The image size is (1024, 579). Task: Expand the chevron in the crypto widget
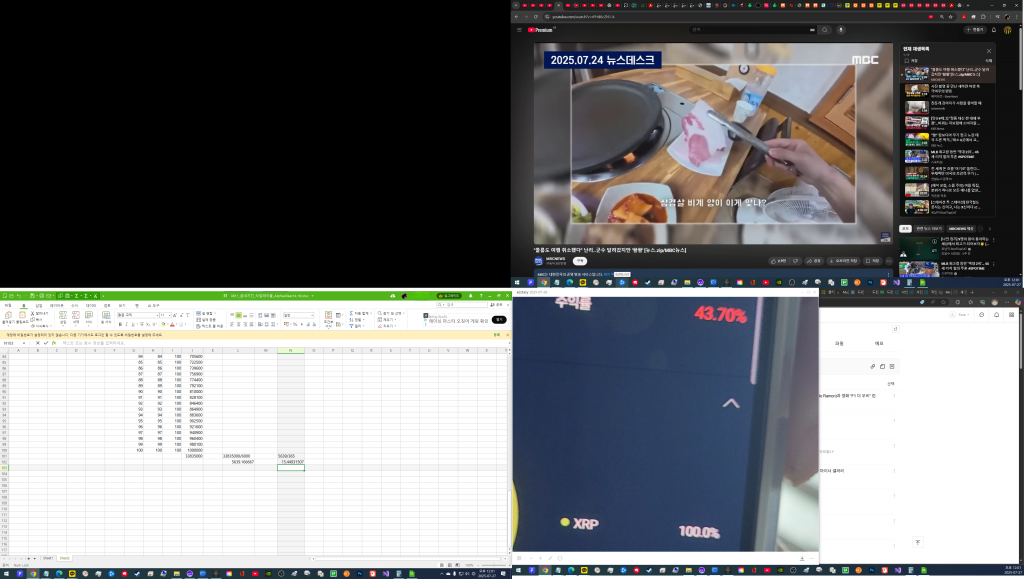coord(731,404)
